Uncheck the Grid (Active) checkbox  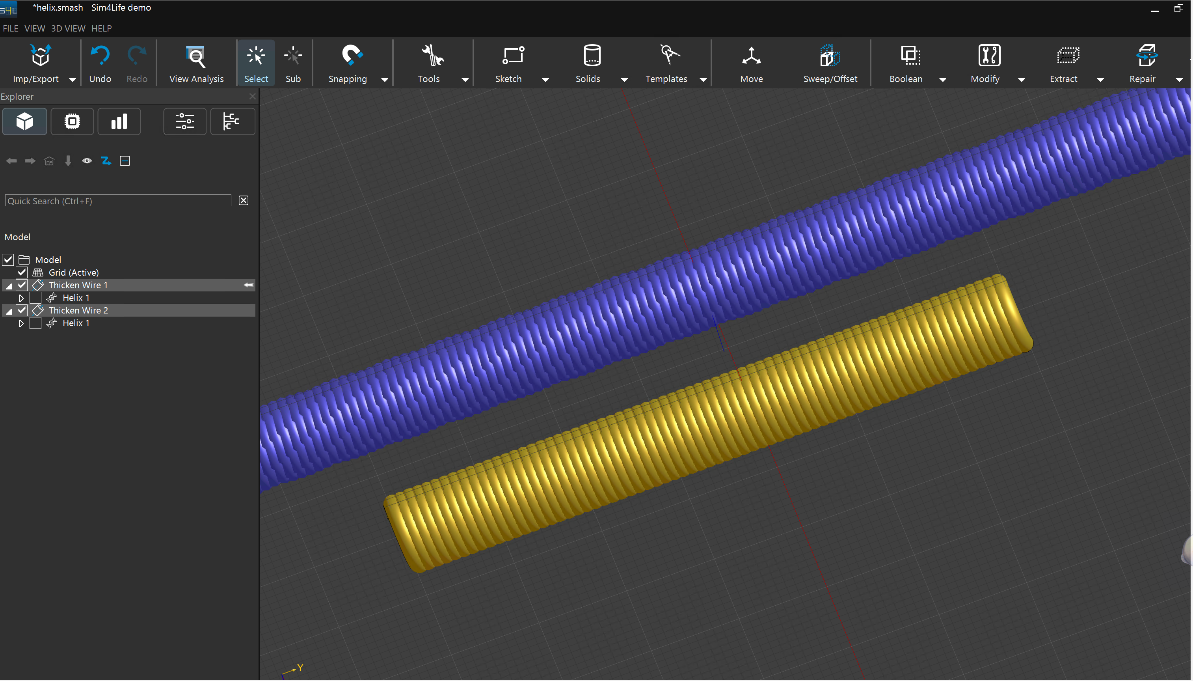[23, 273]
